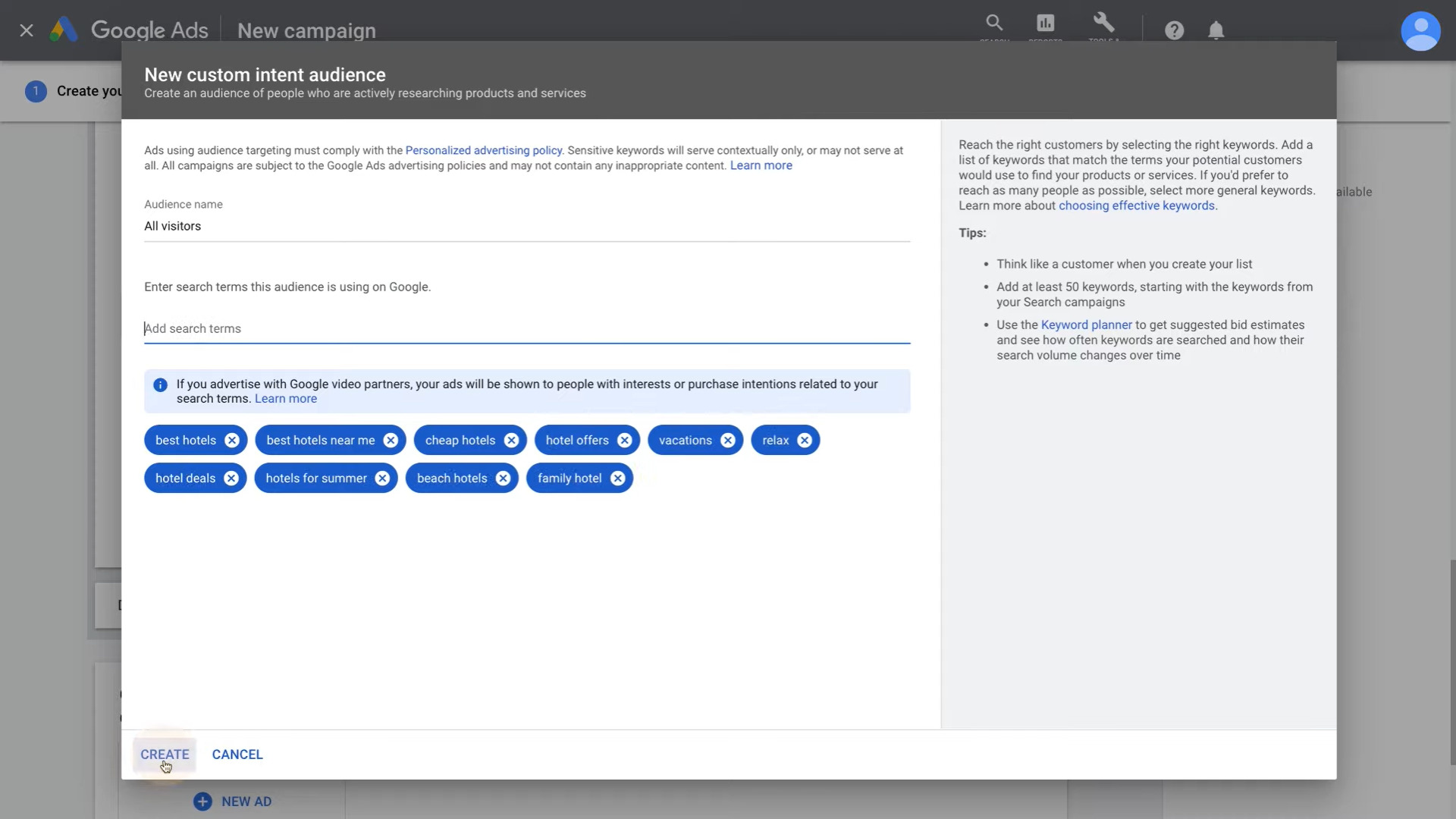Click the Help question mark icon

click(1174, 30)
